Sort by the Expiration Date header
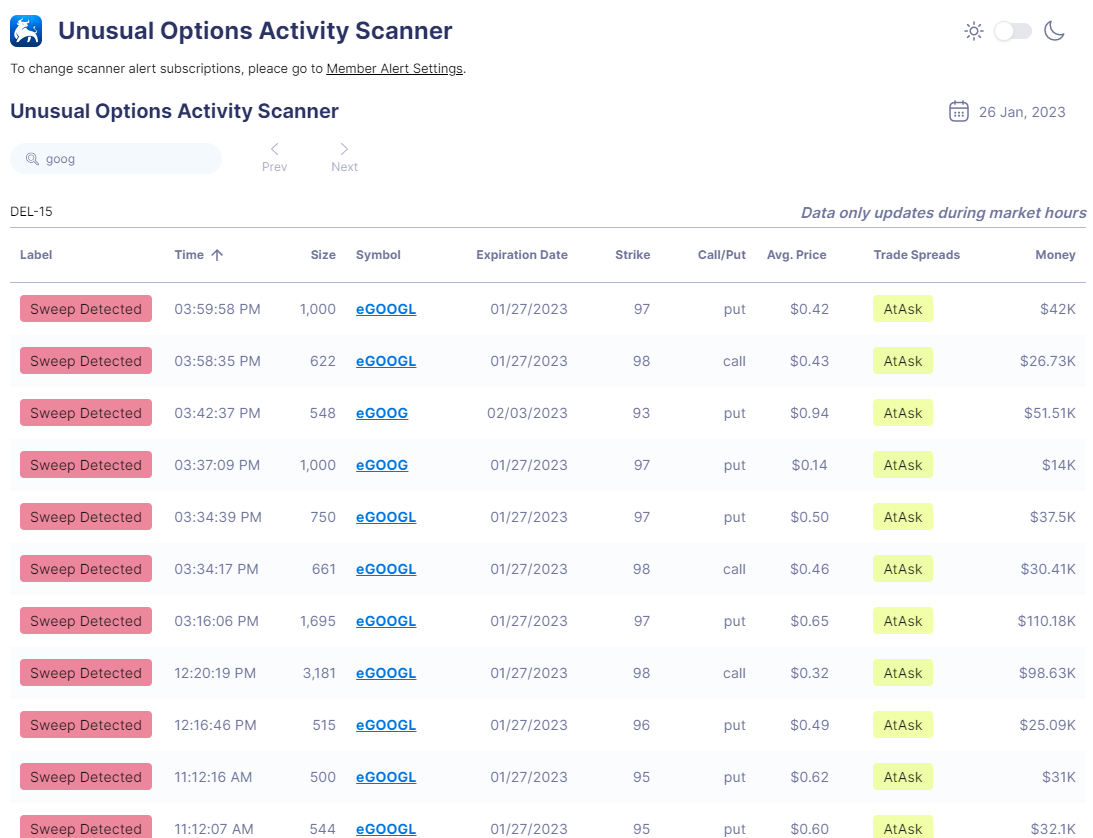Image resolution: width=1093 pixels, height=838 pixels. (x=521, y=255)
